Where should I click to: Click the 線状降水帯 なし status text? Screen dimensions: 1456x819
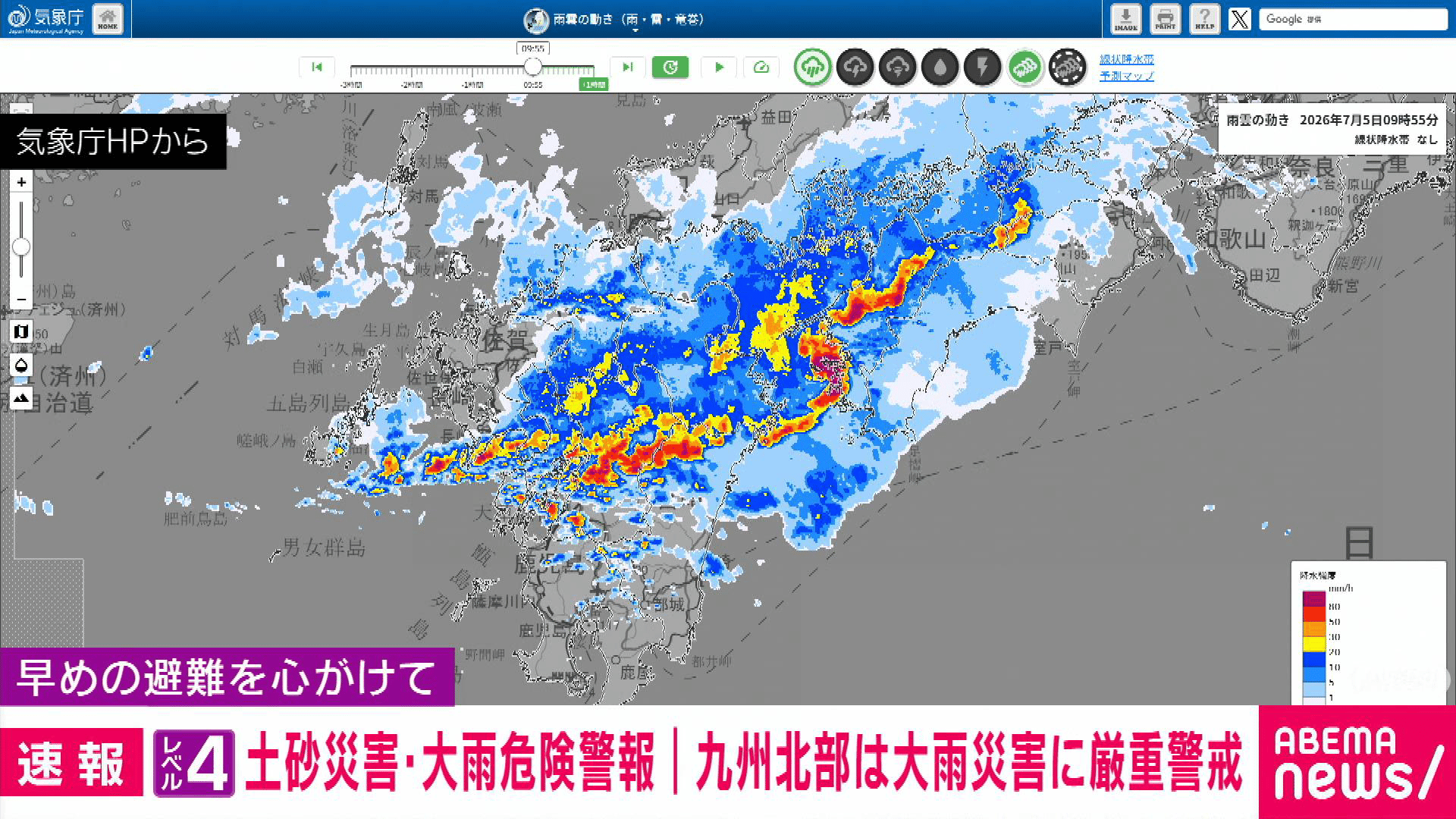[x=1396, y=140]
